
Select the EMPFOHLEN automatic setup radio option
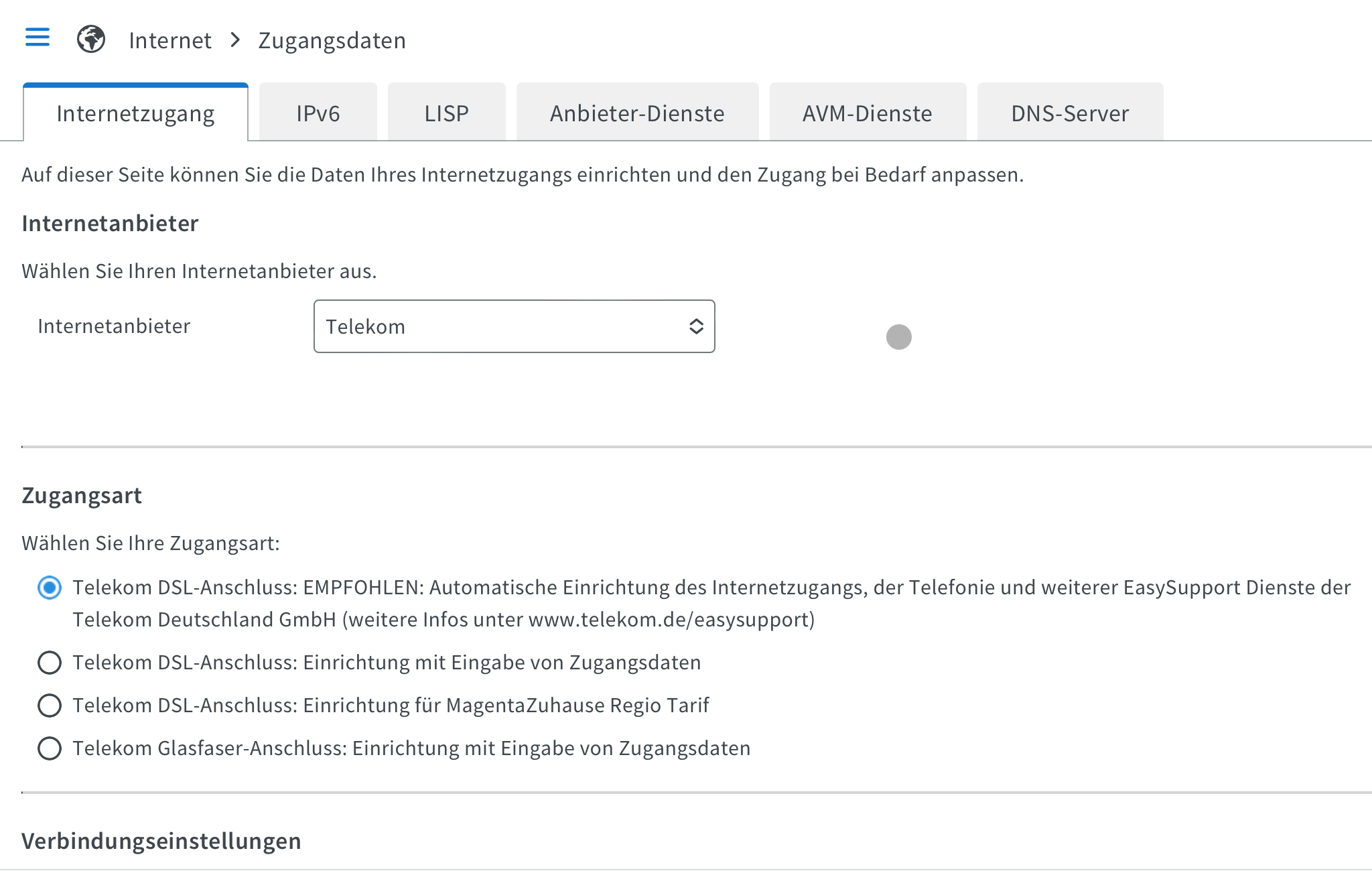coord(50,588)
